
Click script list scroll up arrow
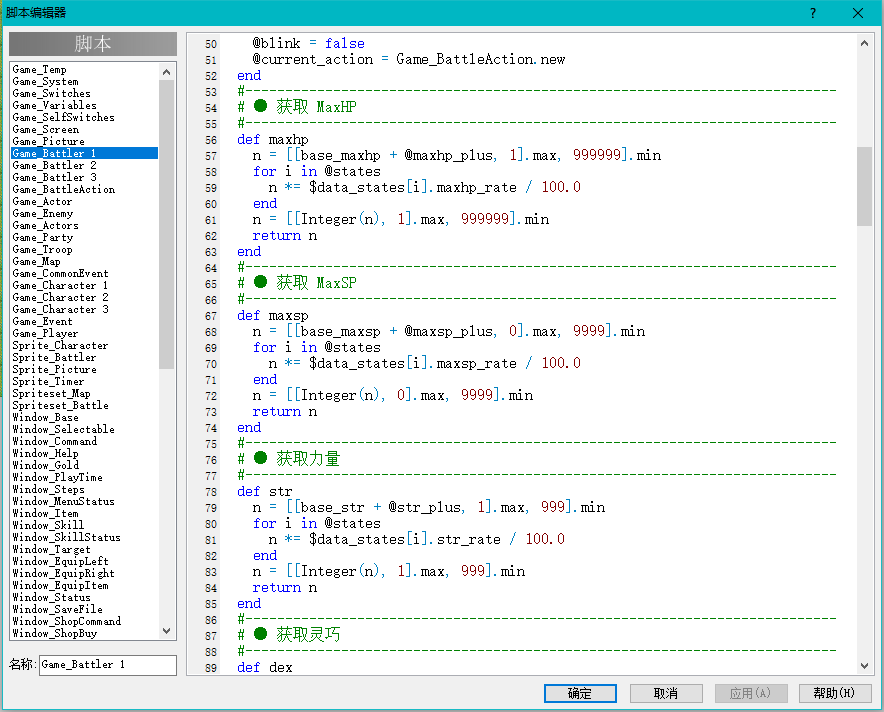coord(166,72)
